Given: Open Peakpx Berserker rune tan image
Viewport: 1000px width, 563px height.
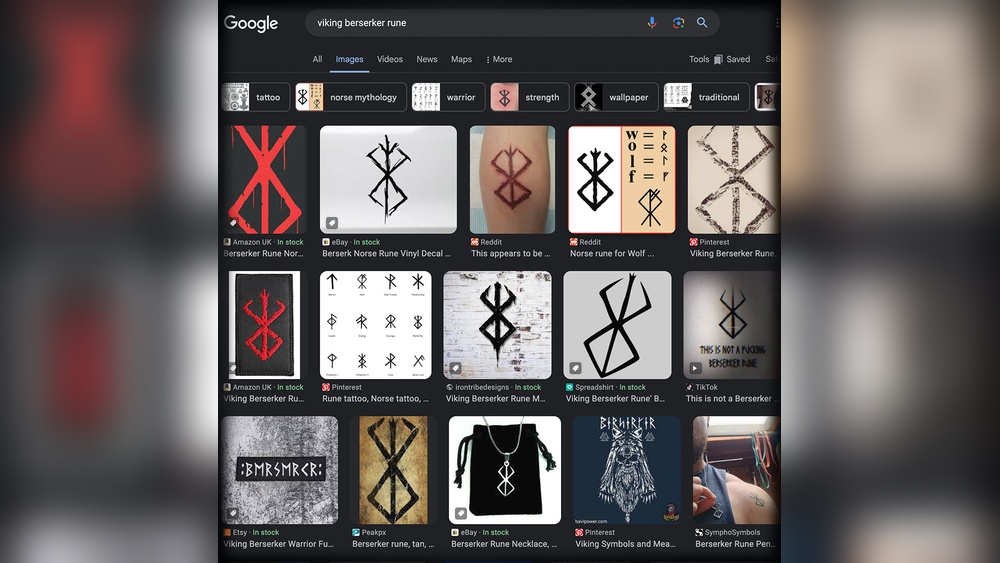Looking at the screenshot, I should point(393,470).
